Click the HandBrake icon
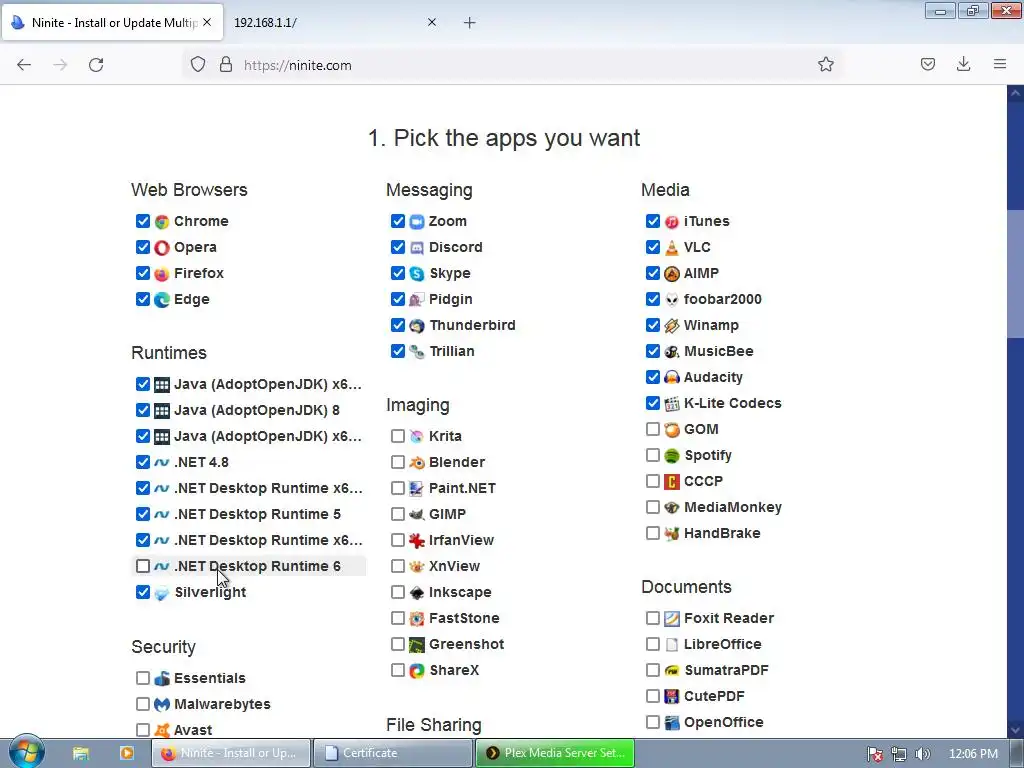The image size is (1024, 768). [671, 534]
